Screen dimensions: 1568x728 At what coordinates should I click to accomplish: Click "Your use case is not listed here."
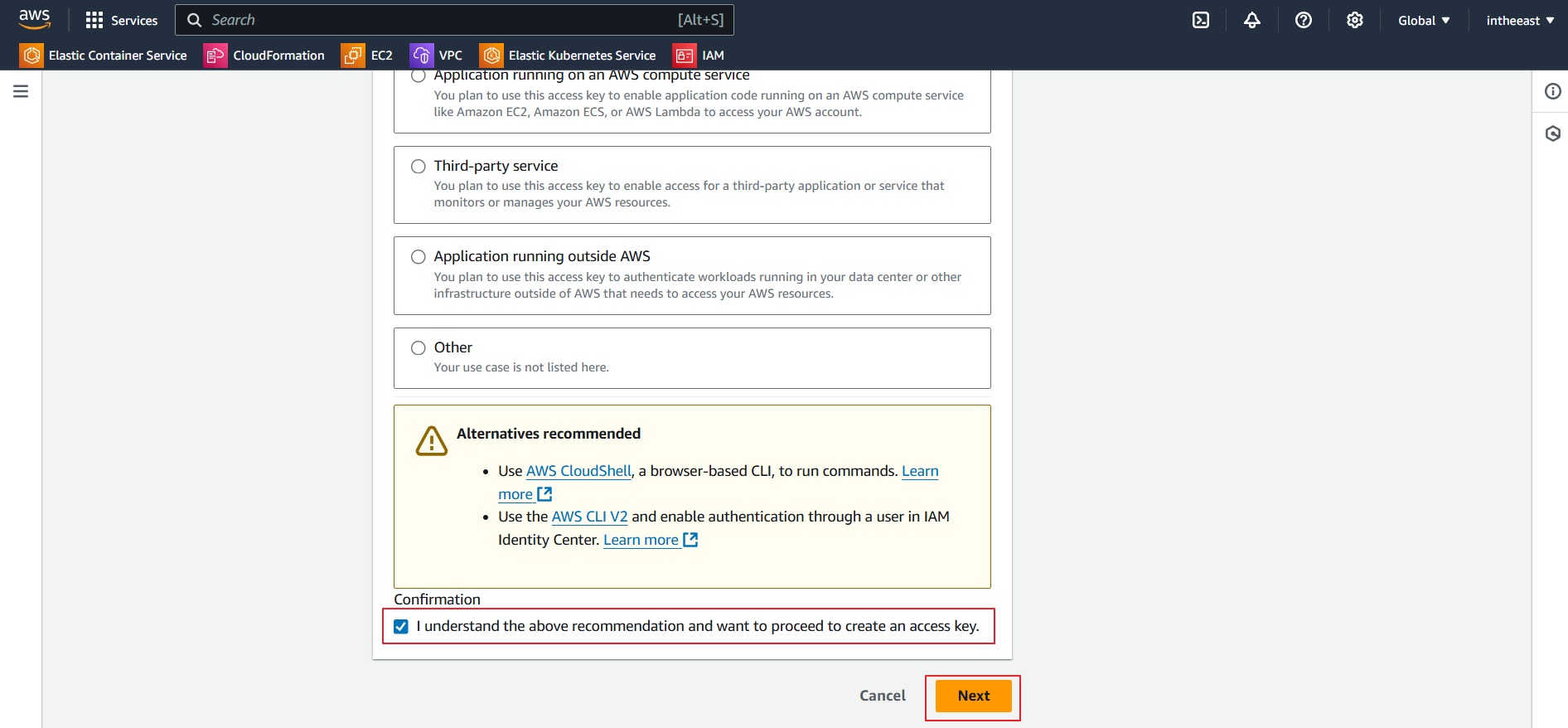pyautogui.click(x=521, y=367)
